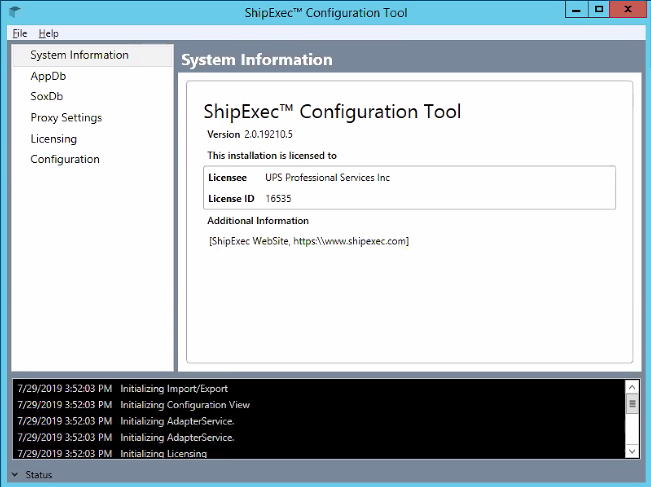Click the Licensee name UPS Professional Services
Image resolution: width=651 pixels, height=487 pixels.
(x=327, y=177)
